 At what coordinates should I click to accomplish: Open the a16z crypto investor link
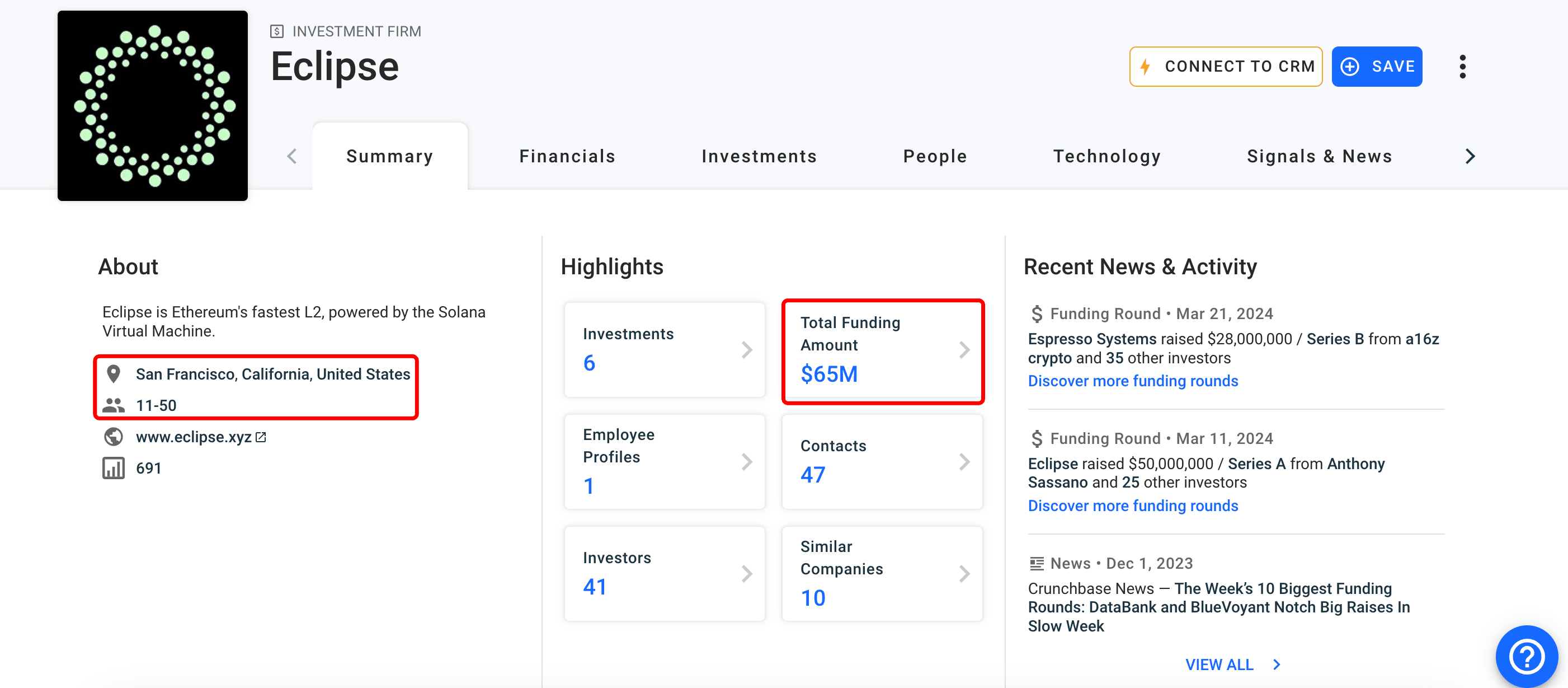tap(1422, 339)
